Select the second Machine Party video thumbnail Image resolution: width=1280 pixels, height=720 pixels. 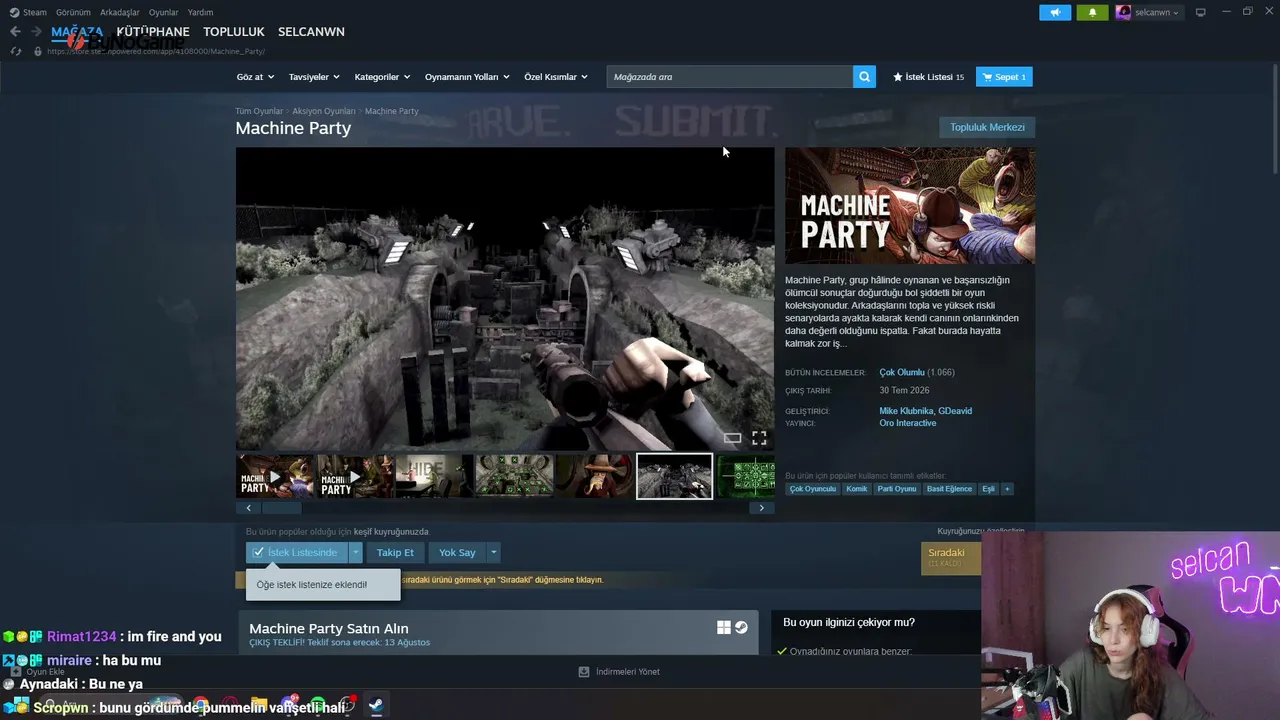click(355, 476)
